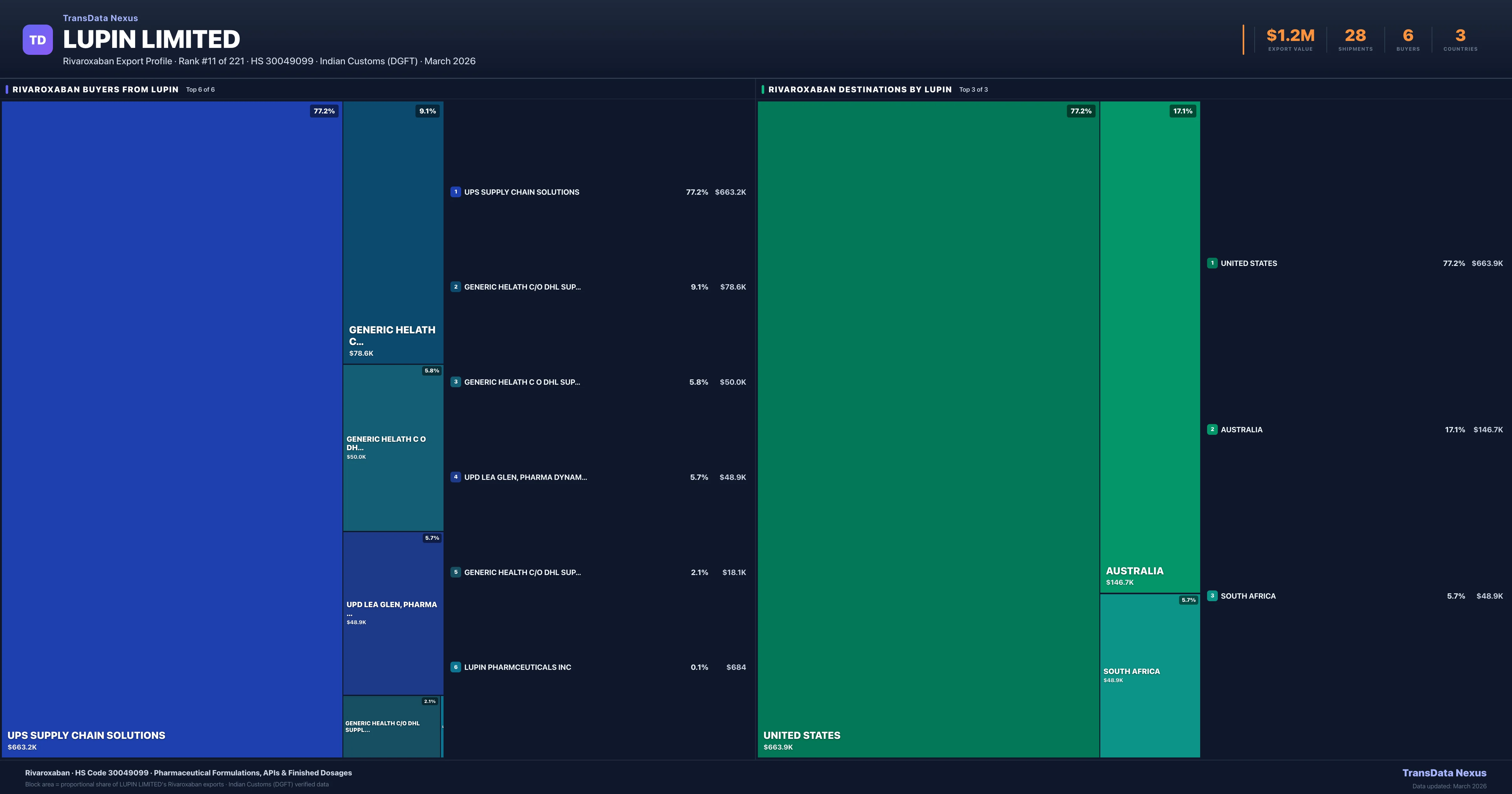Click the UPD Lea Glen, Pharma treemap block

click(x=393, y=613)
